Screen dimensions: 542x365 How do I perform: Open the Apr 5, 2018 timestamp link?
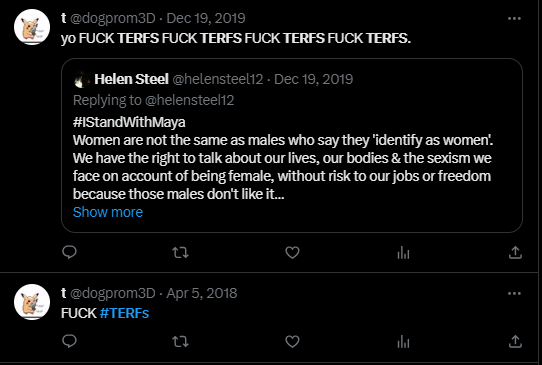coord(202,293)
